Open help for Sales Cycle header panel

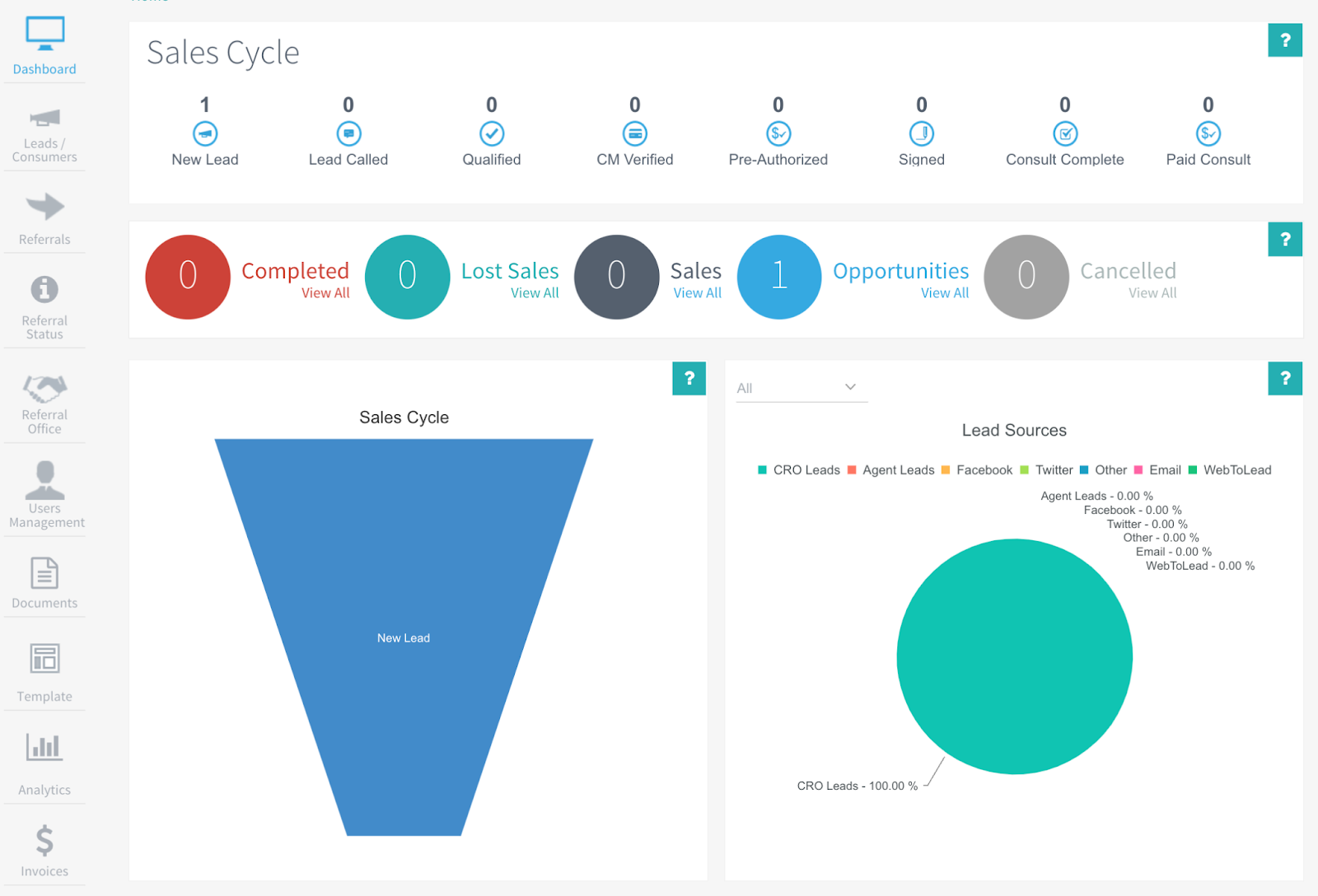pyautogui.click(x=1285, y=40)
